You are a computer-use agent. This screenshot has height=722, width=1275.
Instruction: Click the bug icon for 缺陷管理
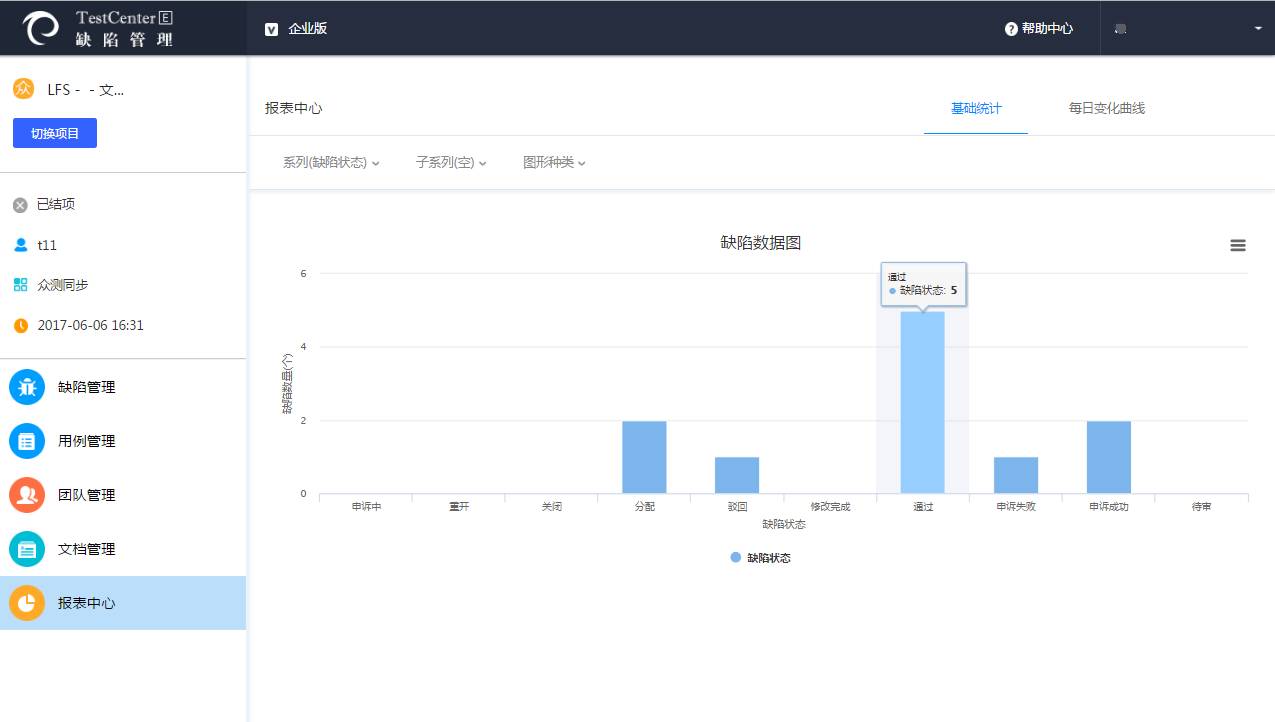27,387
